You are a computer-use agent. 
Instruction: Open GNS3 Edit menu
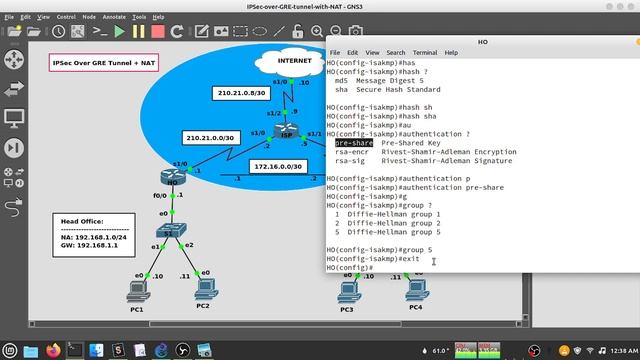coord(25,17)
